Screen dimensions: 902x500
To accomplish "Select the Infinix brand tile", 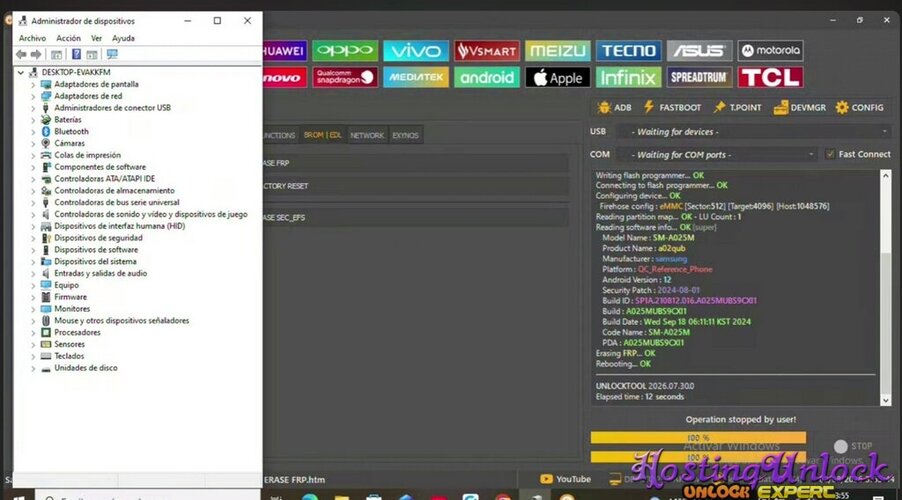I will tap(628, 77).
